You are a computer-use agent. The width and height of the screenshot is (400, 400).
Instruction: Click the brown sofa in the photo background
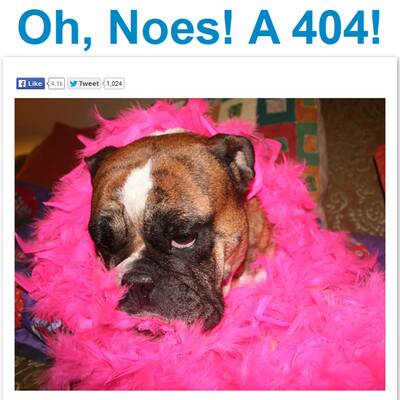coord(353,167)
